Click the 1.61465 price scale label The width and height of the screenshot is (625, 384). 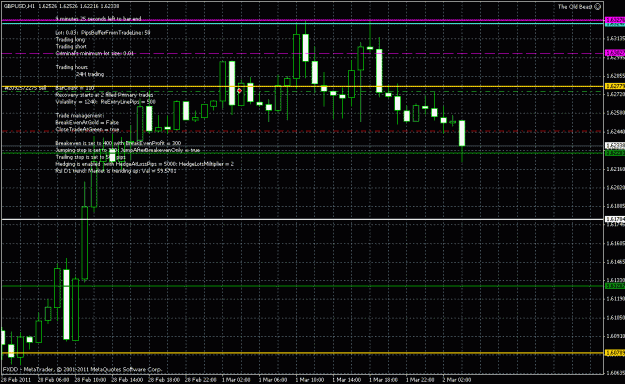tap(615, 262)
